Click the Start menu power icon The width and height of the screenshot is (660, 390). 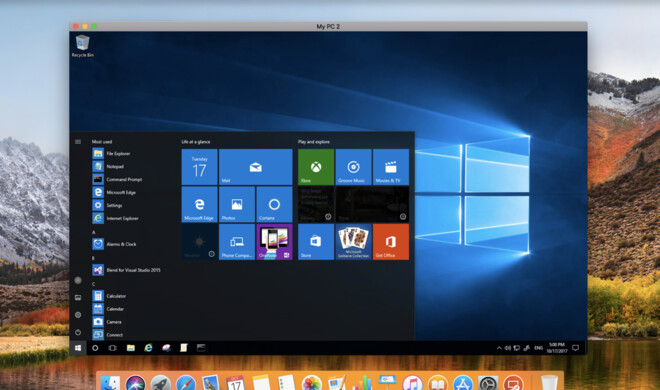click(x=78, y=332)
